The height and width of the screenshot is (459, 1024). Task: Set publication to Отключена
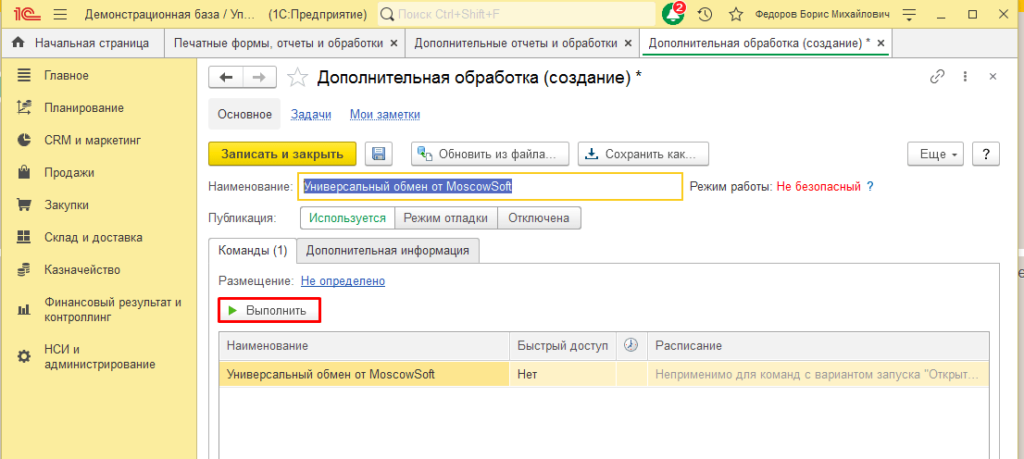pyautogui.click(x=539, y=218)
